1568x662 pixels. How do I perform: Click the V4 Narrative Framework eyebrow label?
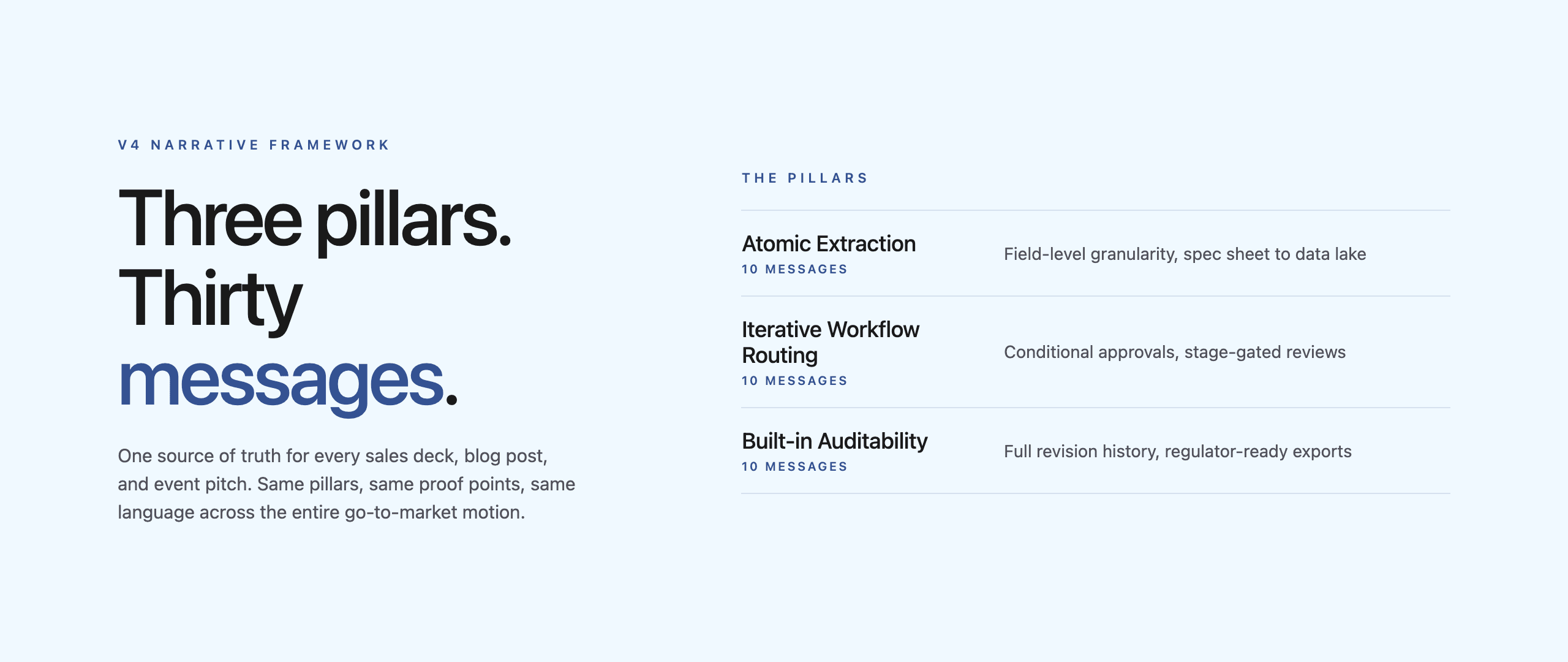point(254,145)
